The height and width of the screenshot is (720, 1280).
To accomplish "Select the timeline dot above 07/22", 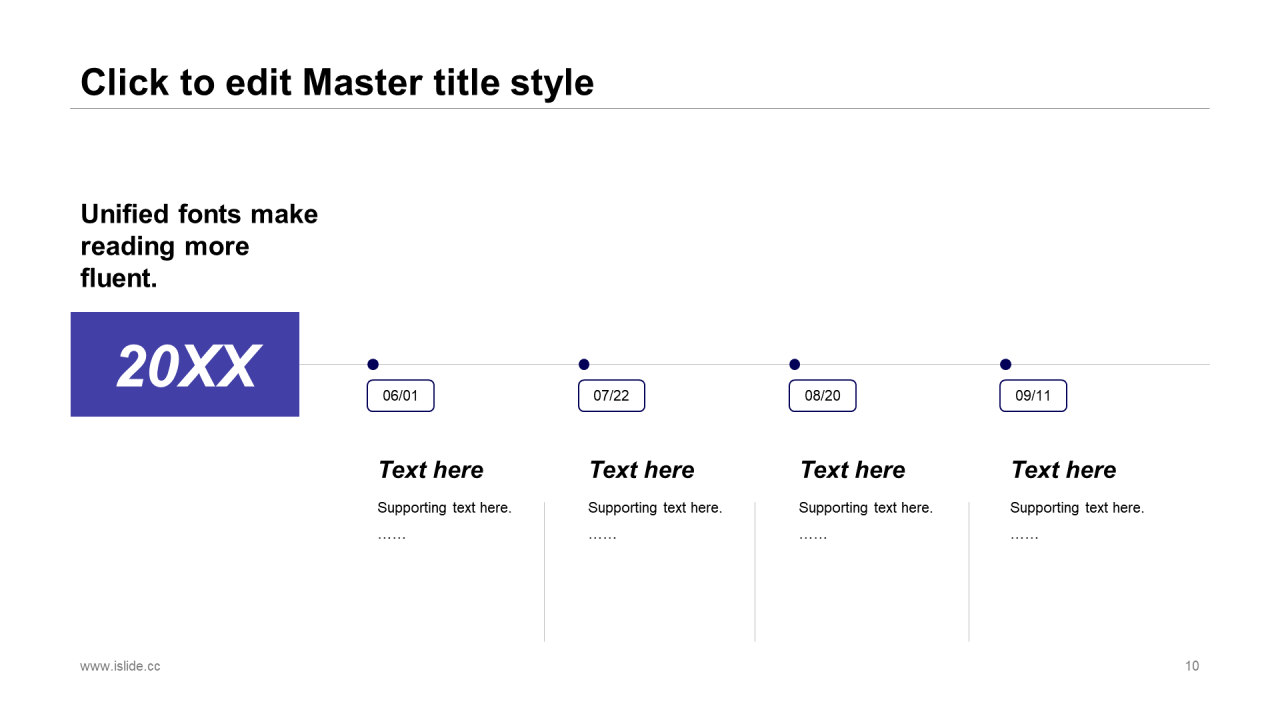I will [x=584, y=364].
